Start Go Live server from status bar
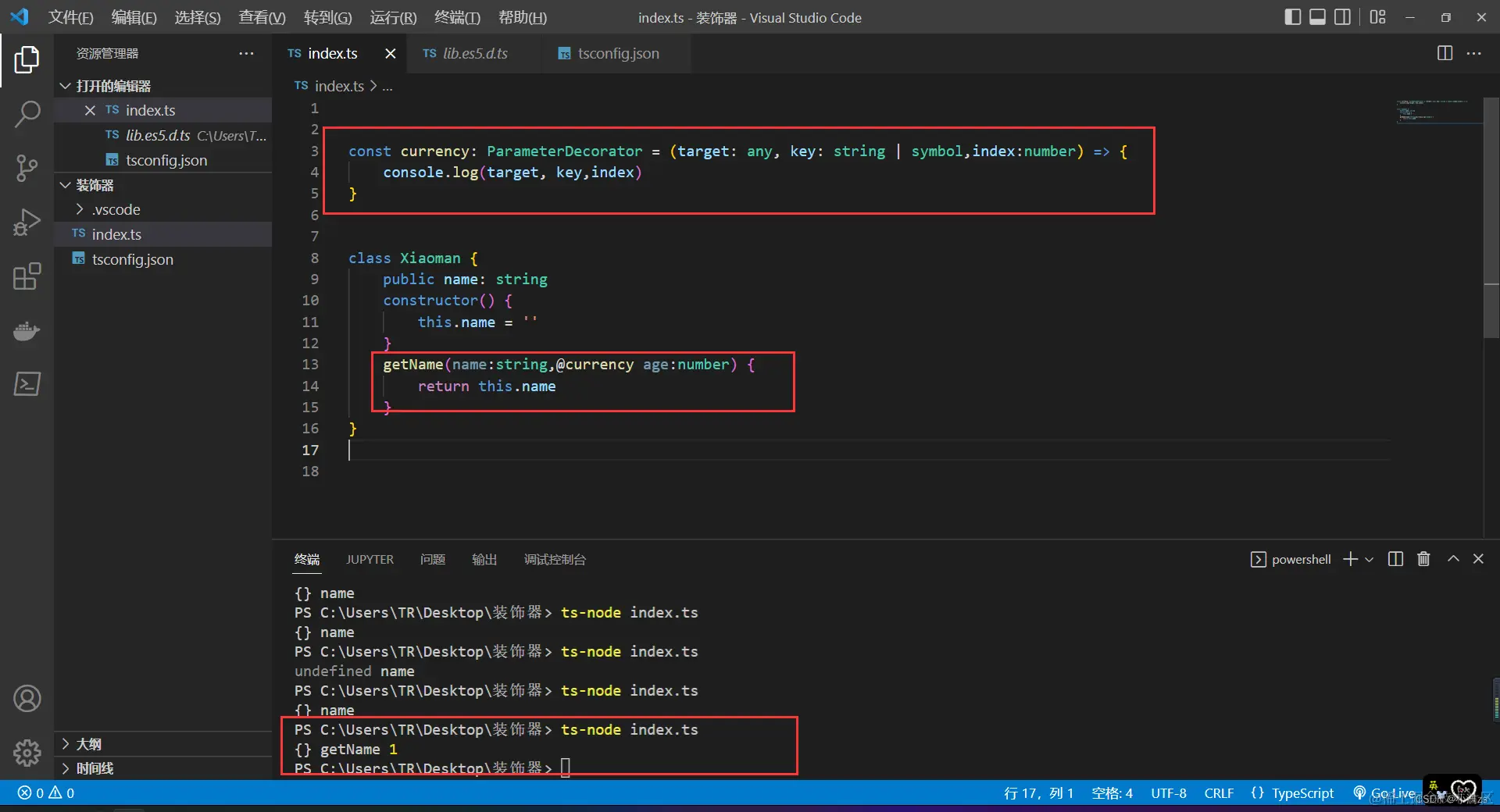Image resolution: width=1500 pixels, height=812 pixels. click(x=1384, y=792)
